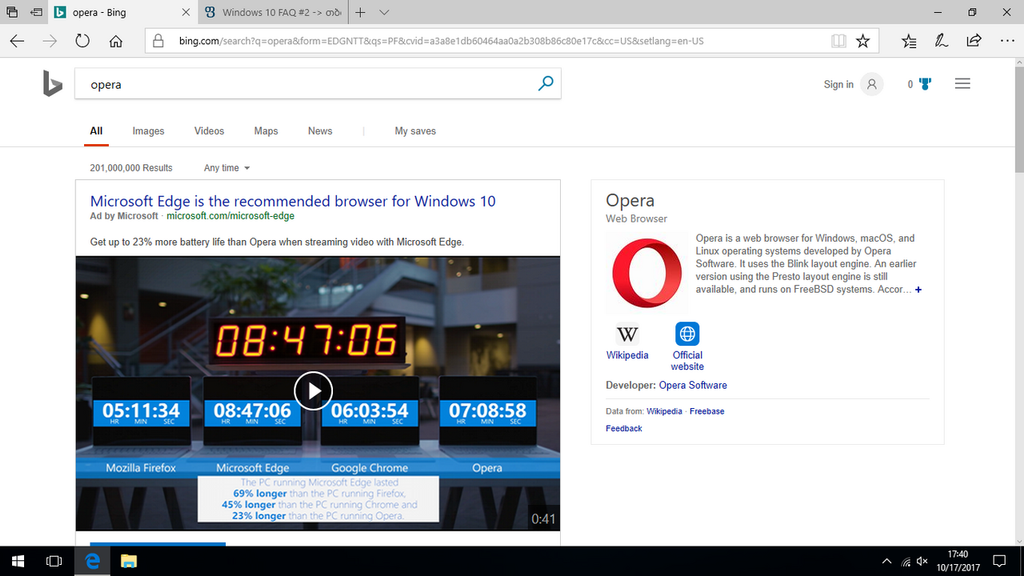Share this page icon
The image size is (1024, 576).
click(x=974, y=41)
